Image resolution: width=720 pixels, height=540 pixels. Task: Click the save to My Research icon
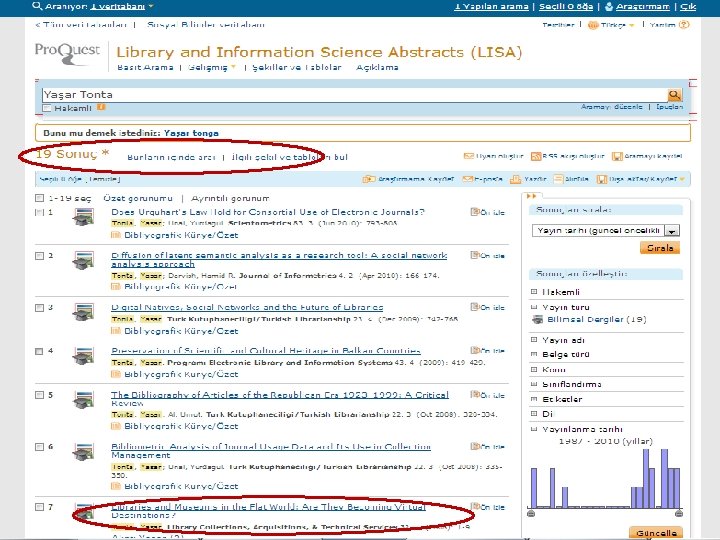pyautogui.click(x=369, y=179)
